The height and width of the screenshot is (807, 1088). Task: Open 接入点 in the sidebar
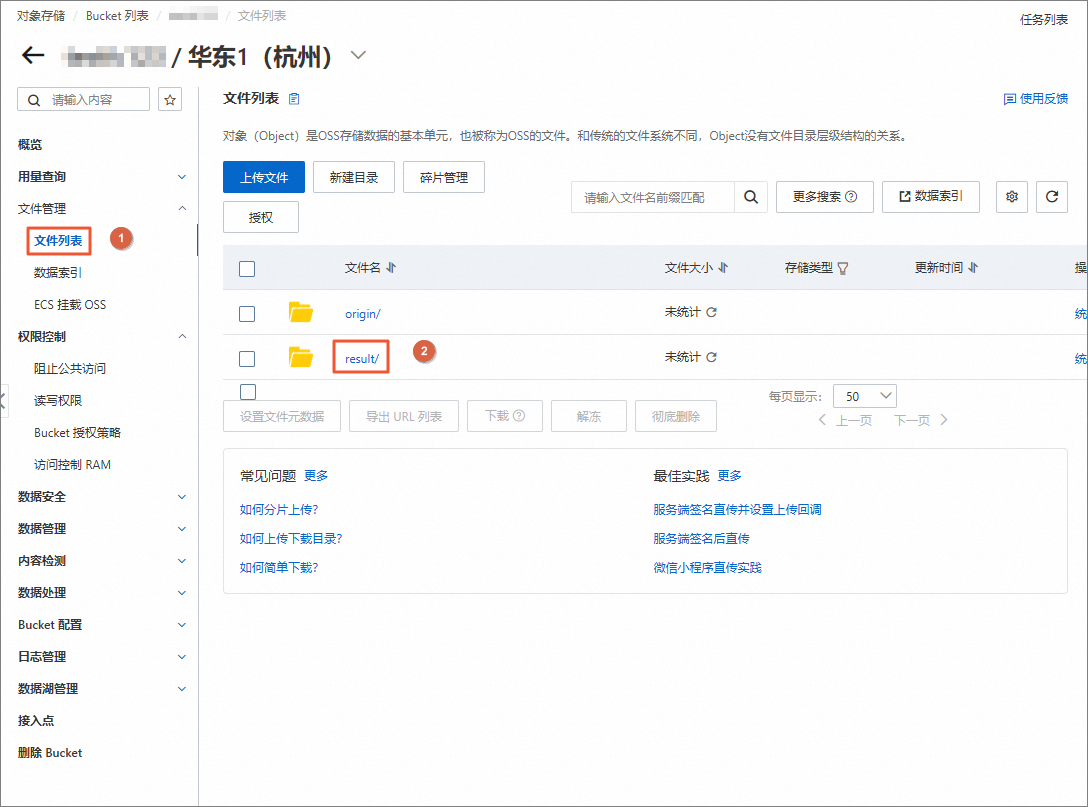(36, 720)
